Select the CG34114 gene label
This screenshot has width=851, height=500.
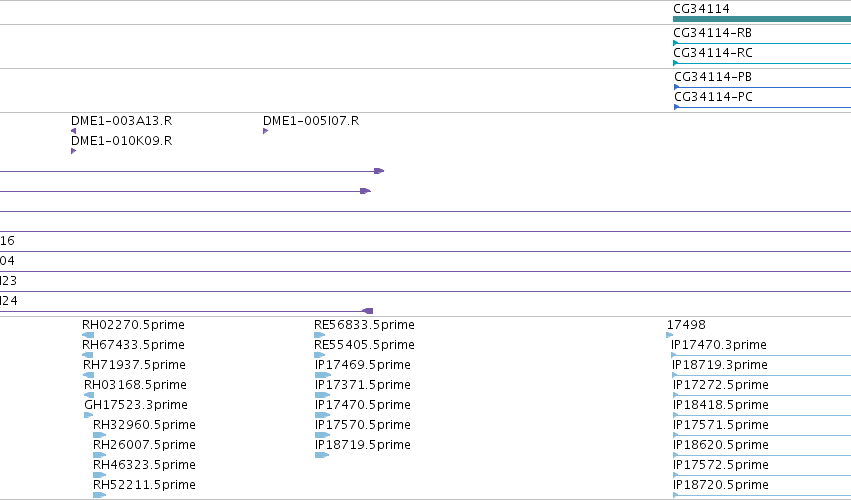click(x=701, y=9)
